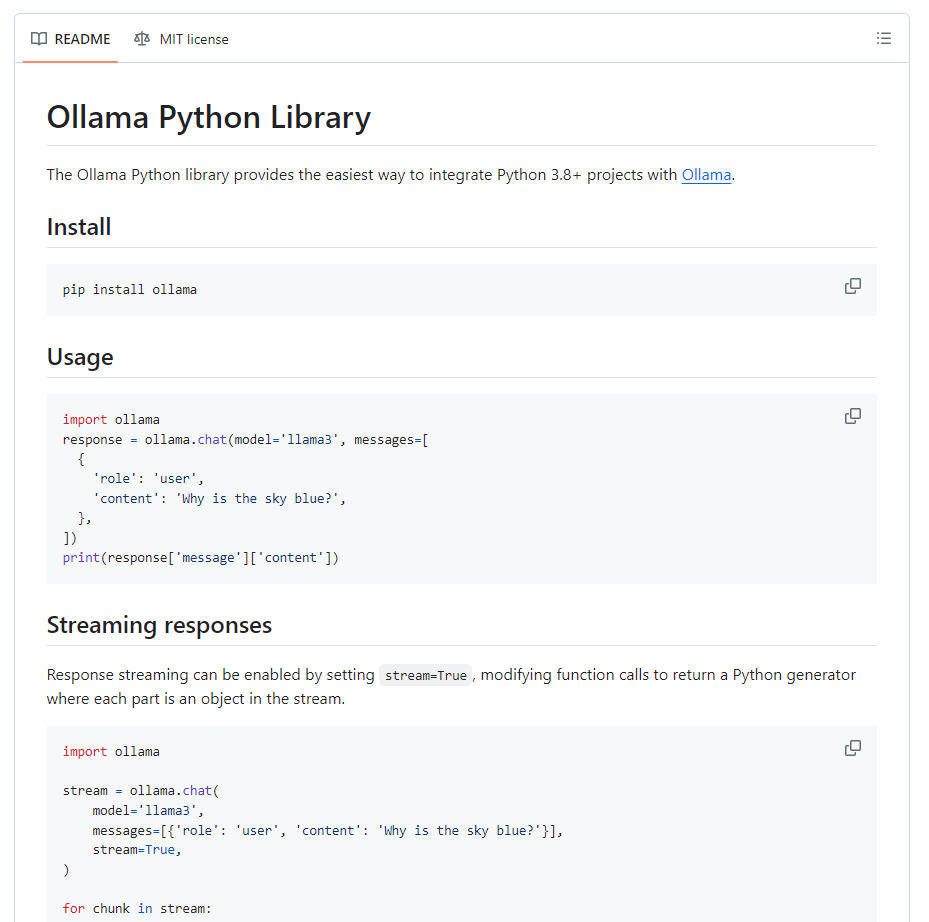The image size is (929, 922).
Task: Click the pip install ollama code text
Action: (130, 290)
